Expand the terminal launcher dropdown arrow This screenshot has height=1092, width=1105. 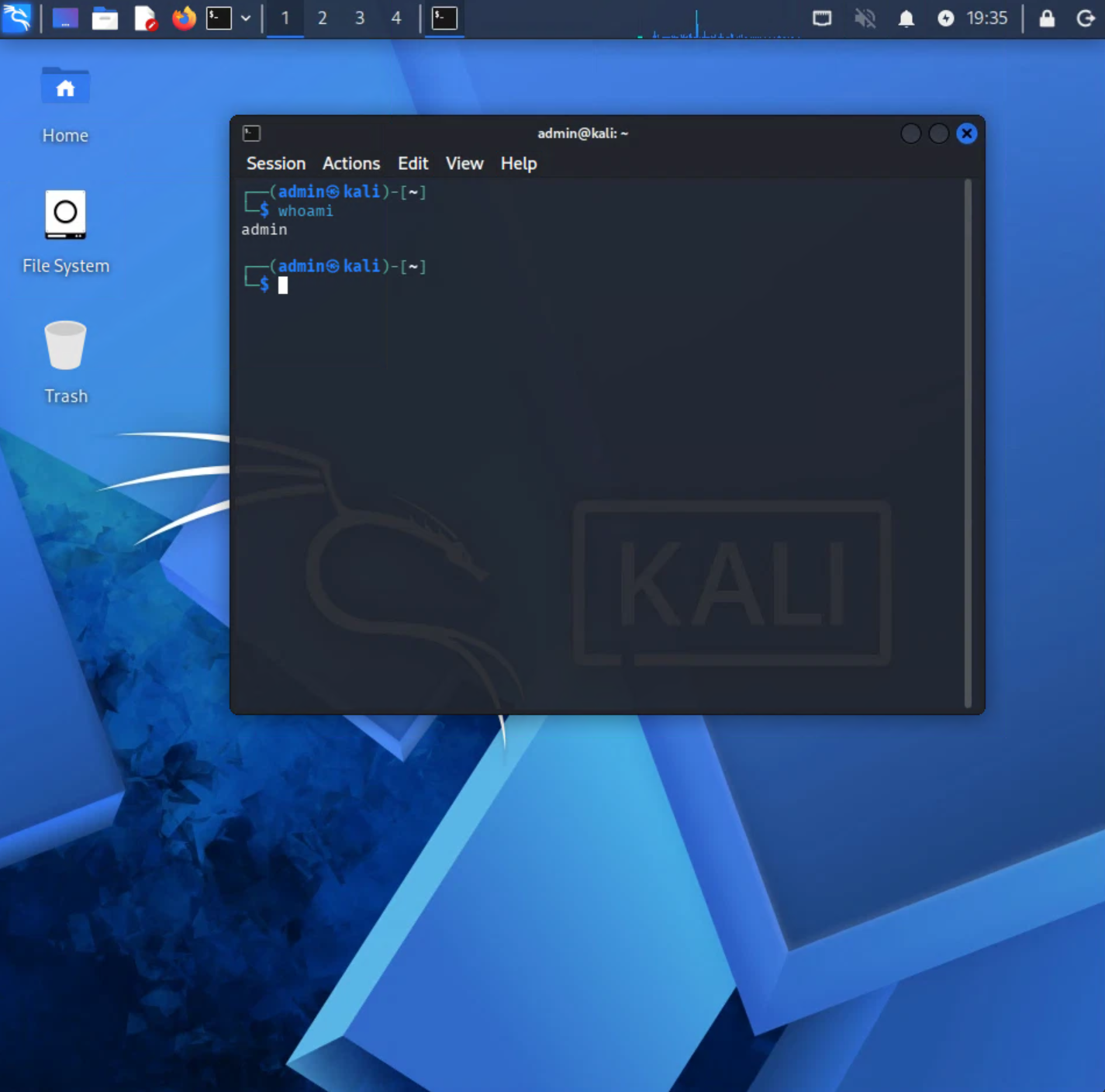point(246,18)
